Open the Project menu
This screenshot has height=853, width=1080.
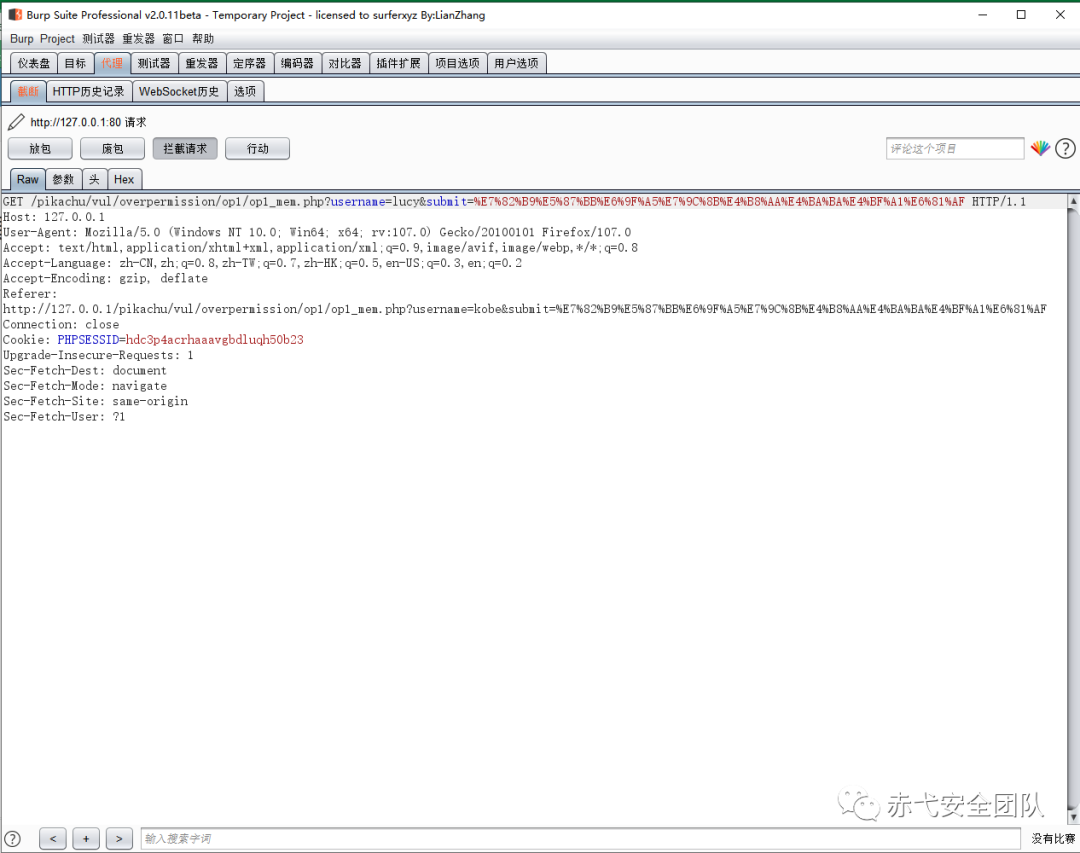click(57, 39)
